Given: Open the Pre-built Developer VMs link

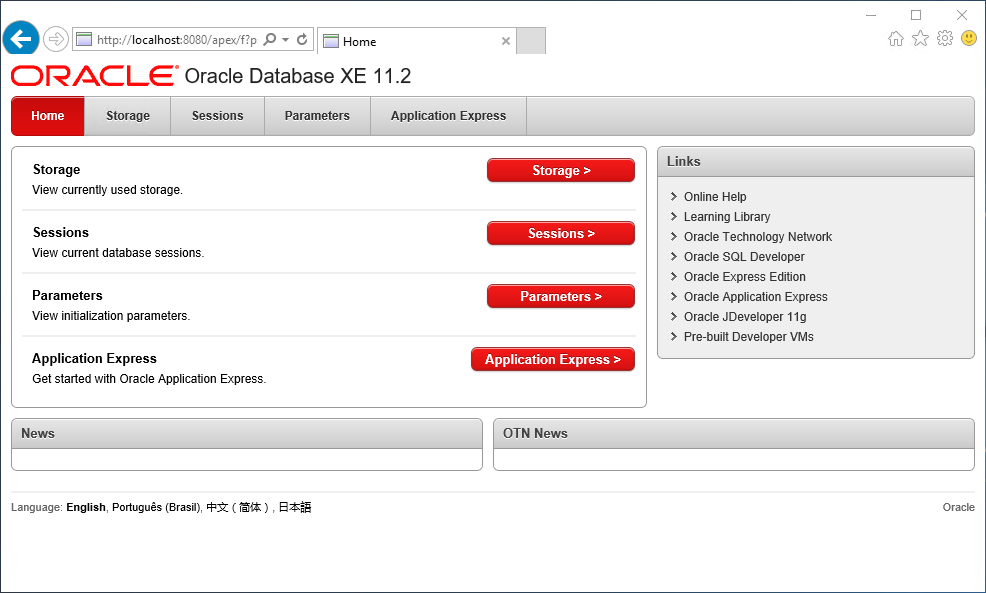Looking at the screenshot, I should pyautogui.click(x=748, y=337).
